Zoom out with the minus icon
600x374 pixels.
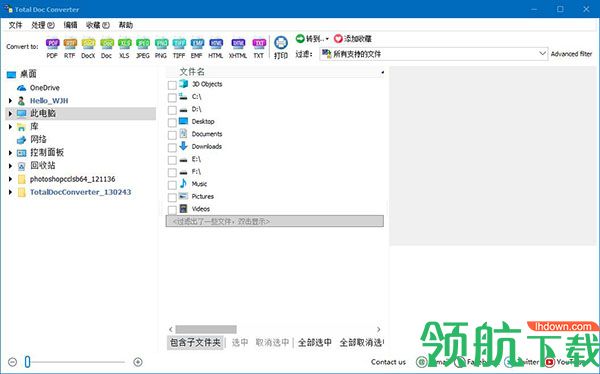(12, 362)
